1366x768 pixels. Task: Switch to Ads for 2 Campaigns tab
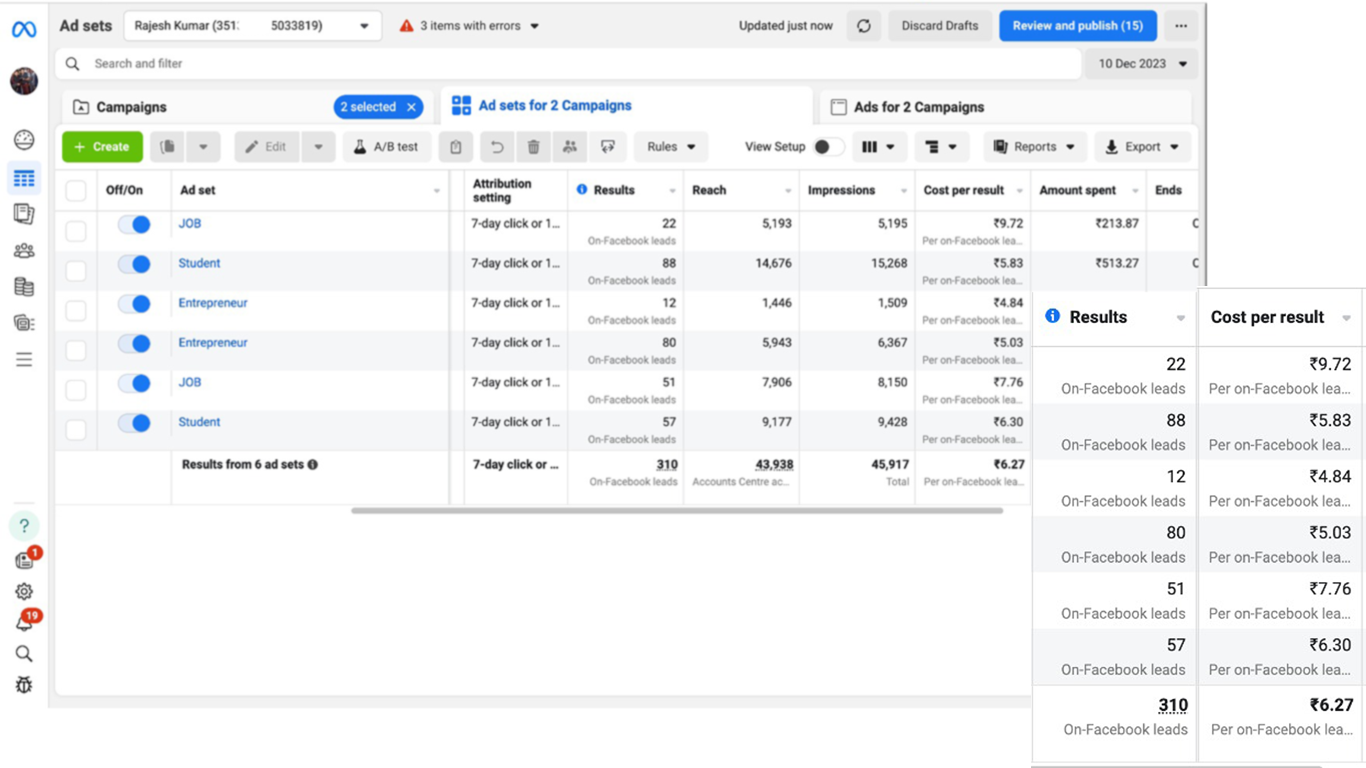[x=918, y=107]
